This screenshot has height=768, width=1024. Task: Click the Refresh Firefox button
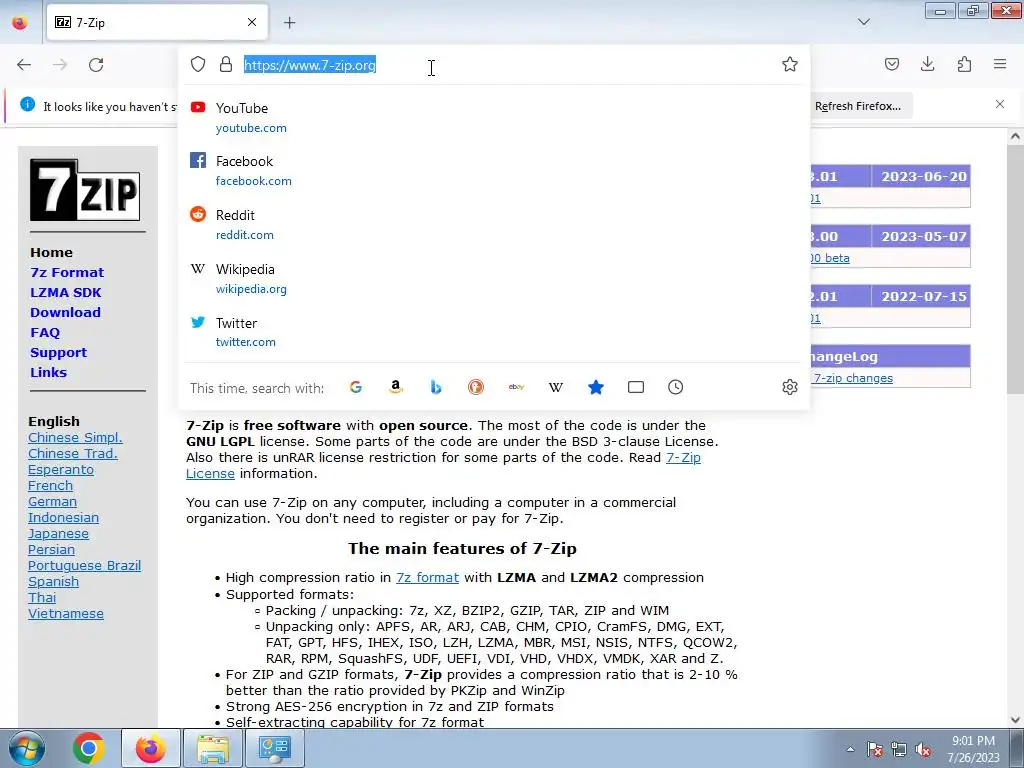point(858,106)
